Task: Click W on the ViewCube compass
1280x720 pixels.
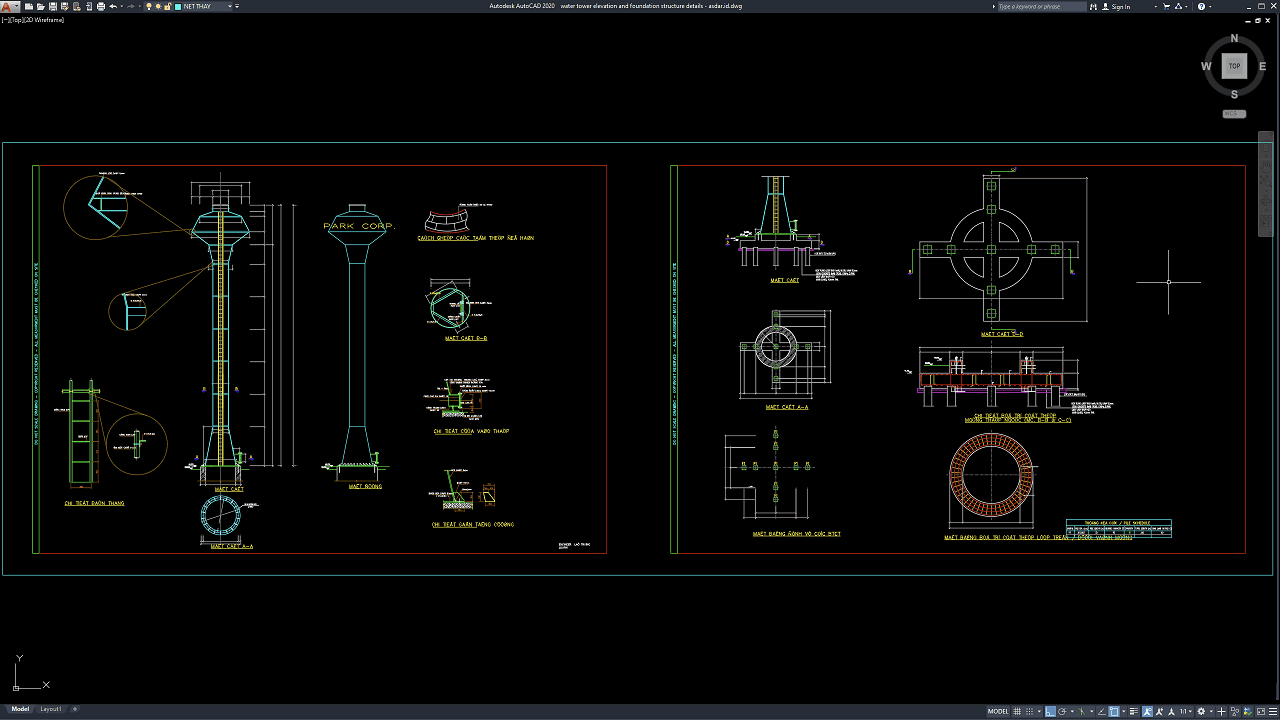Action: click(x=1207, y=66)
